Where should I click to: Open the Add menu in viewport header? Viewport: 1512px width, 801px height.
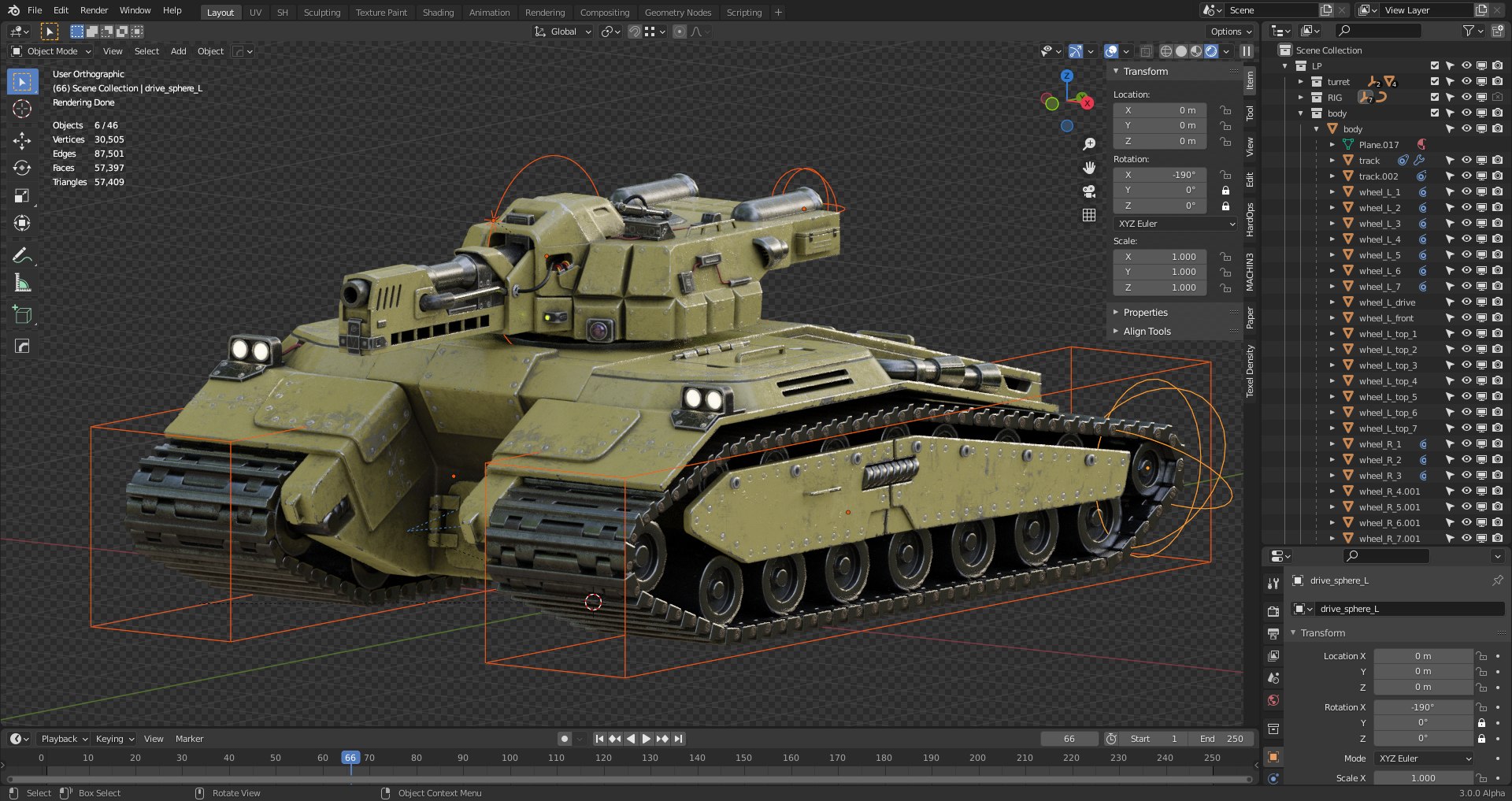[x=179, y=51]
